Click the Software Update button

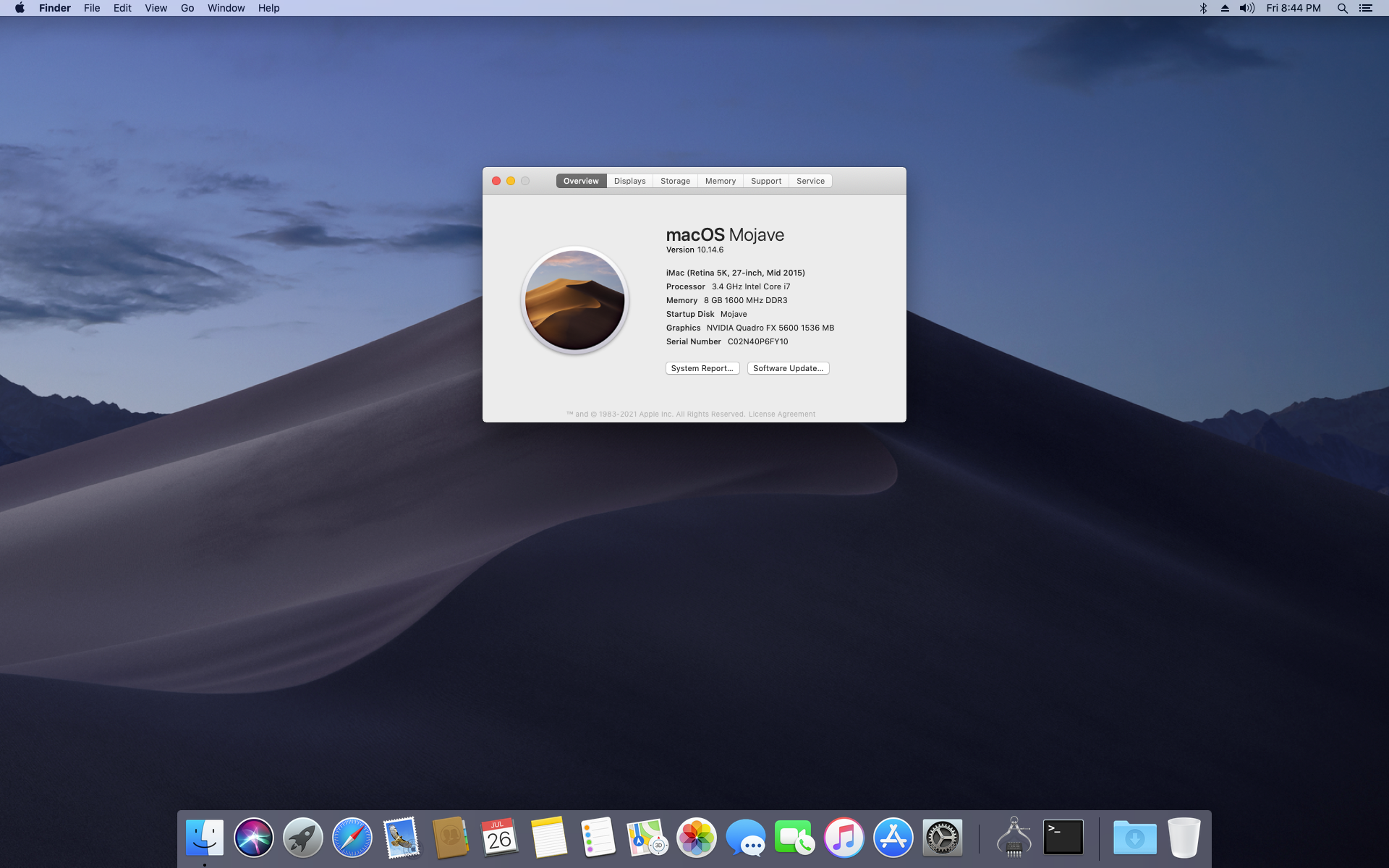pos(788,368)
